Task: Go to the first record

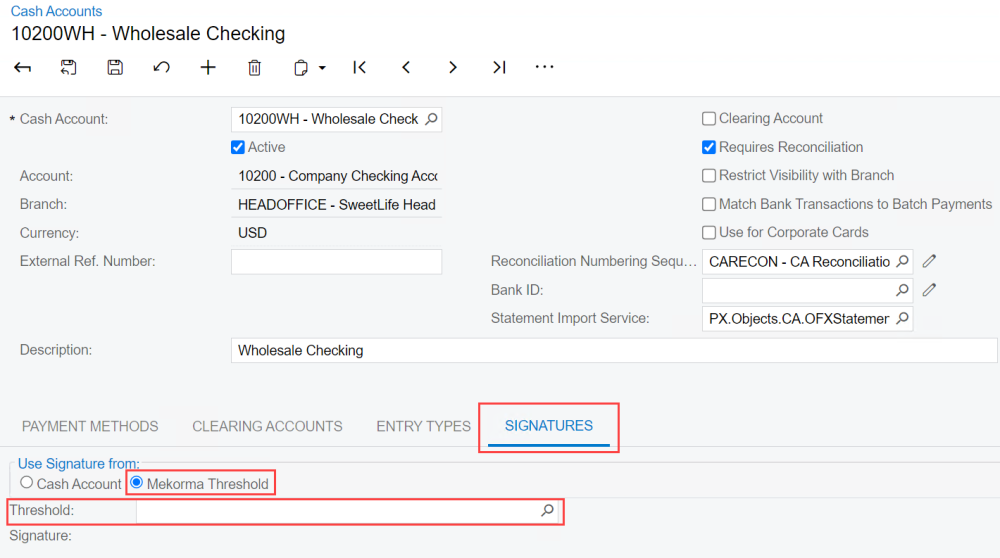Action: coord(360,67)
